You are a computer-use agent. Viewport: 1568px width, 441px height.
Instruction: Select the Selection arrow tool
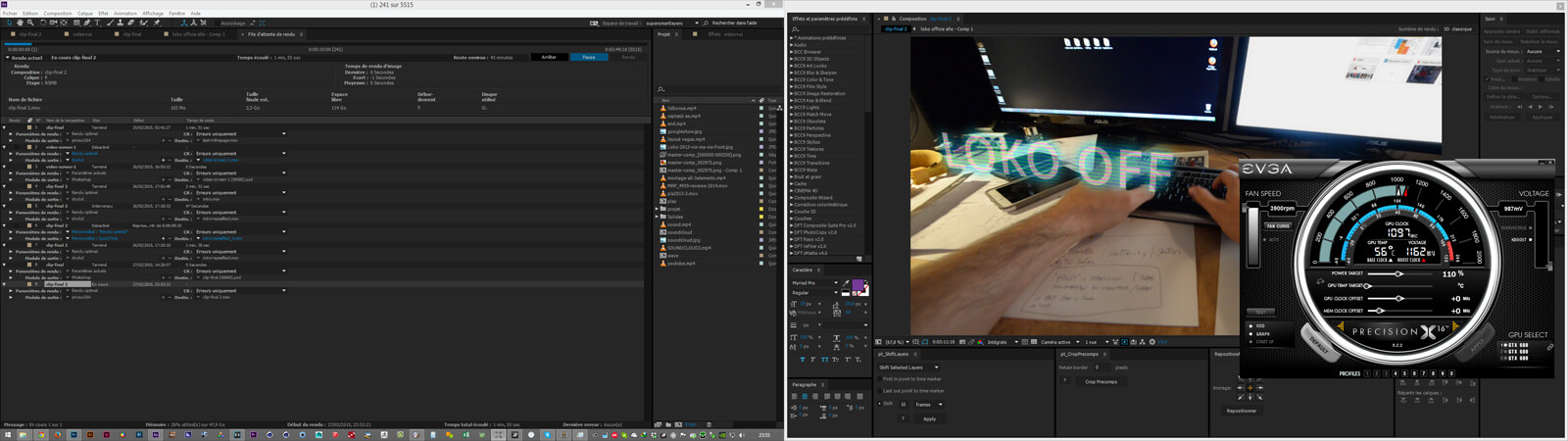click(10, 23)
